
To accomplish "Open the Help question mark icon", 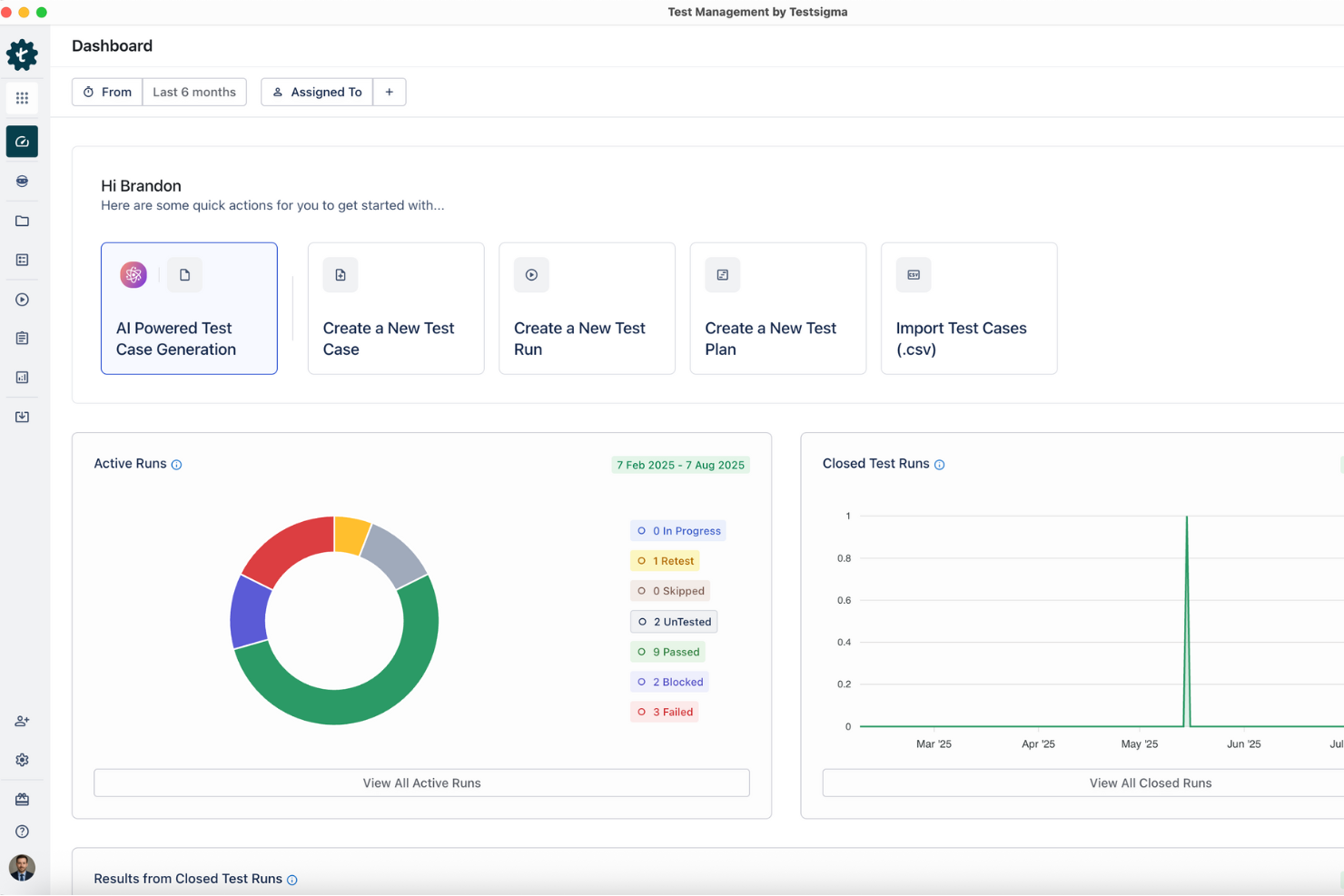I will 22,831.
